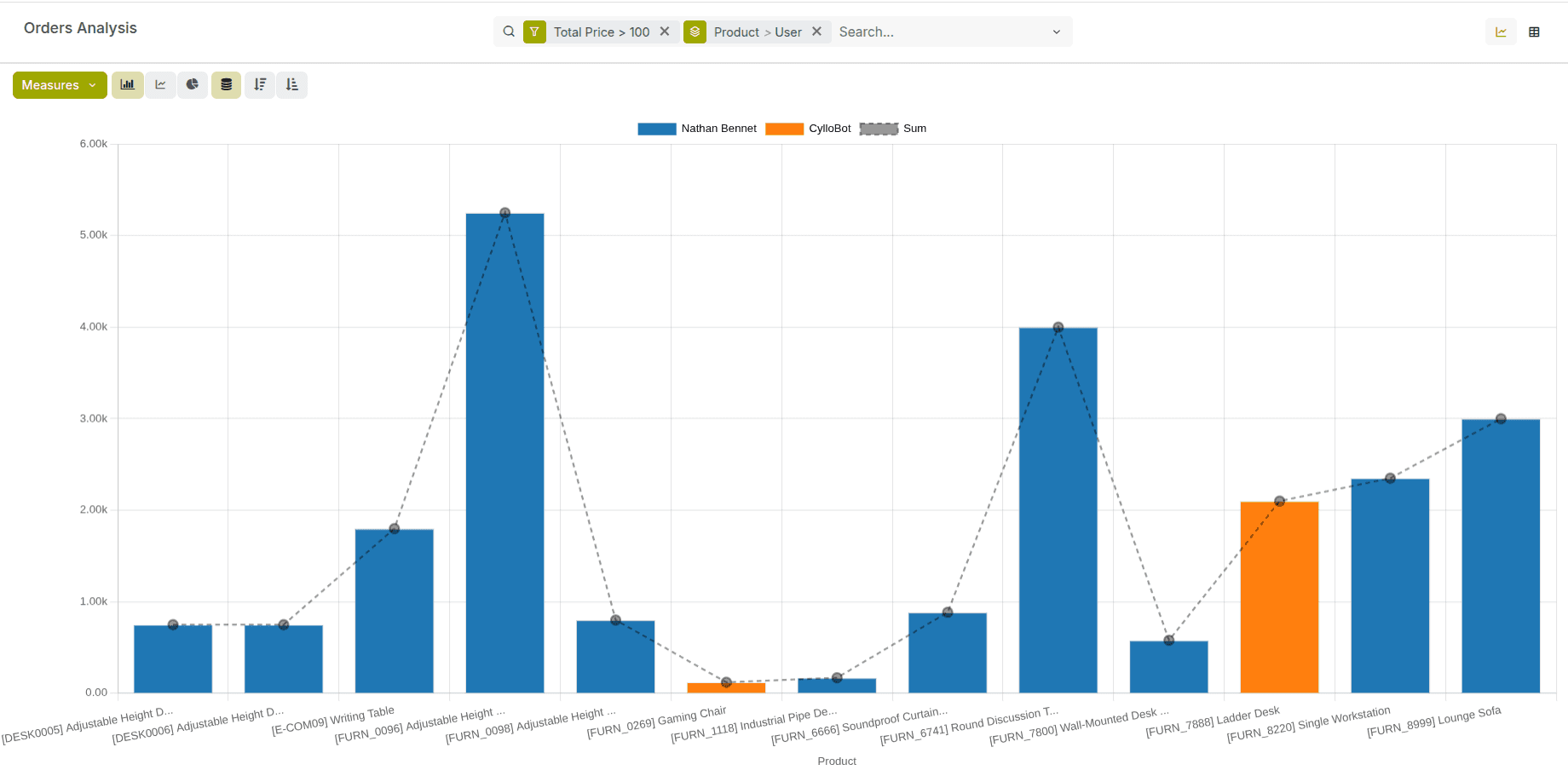Screen dimensions: 1568x770
Task: Sort bars in ascending order
Action: tap(292, 85)
